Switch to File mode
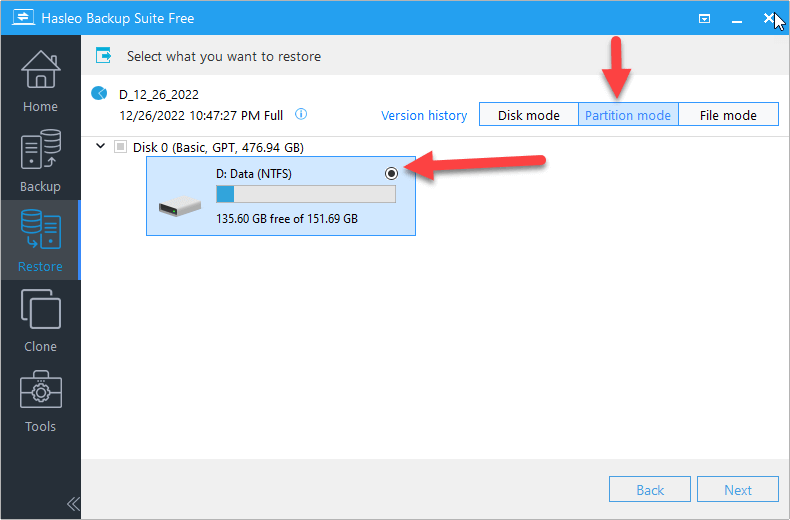 [x=728, y=115]
